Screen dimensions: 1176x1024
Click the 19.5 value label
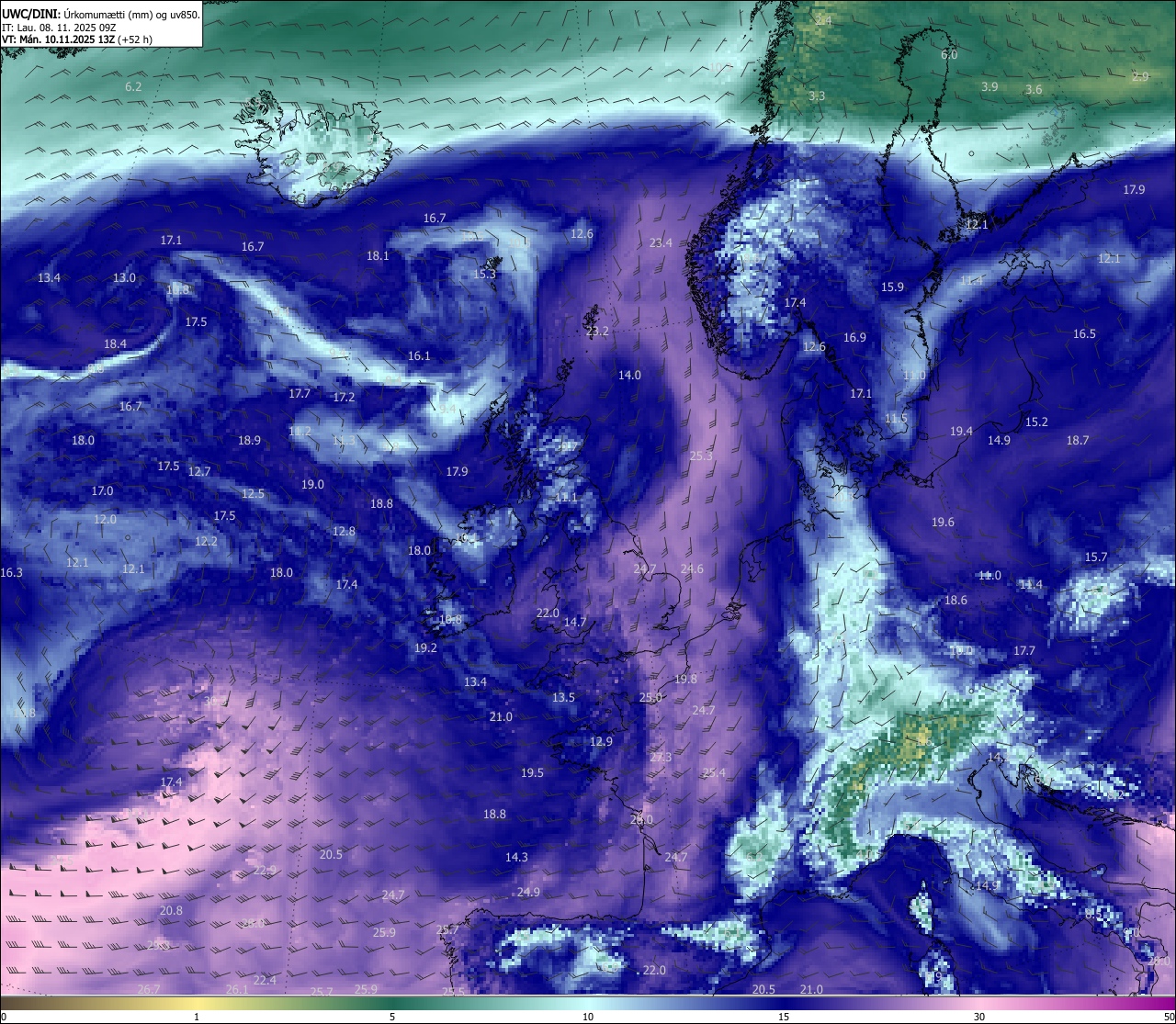pyautogui.click(x=532, y=772)
